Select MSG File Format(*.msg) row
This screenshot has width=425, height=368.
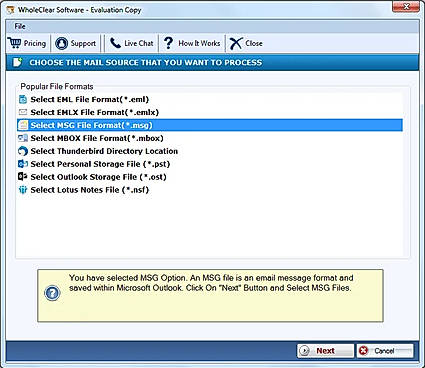[210, 125]
